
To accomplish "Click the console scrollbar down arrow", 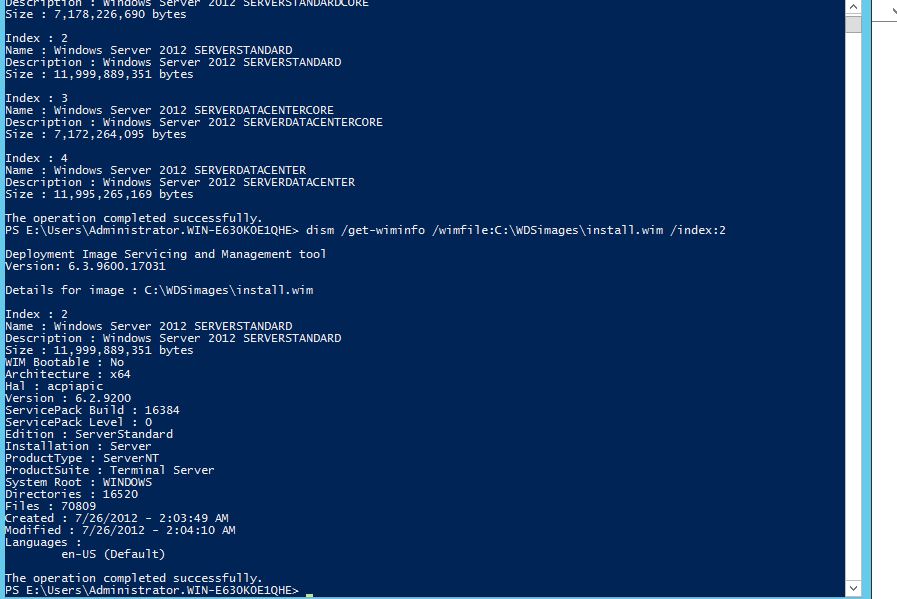I will tap(853, 588).
